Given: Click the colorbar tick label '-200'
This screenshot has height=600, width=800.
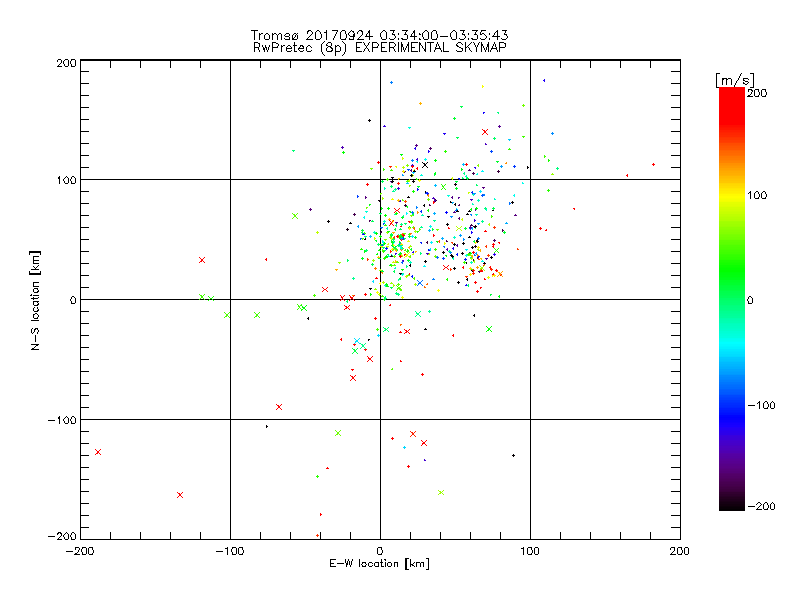Looking at the screenshot, I should coord(761,506).
